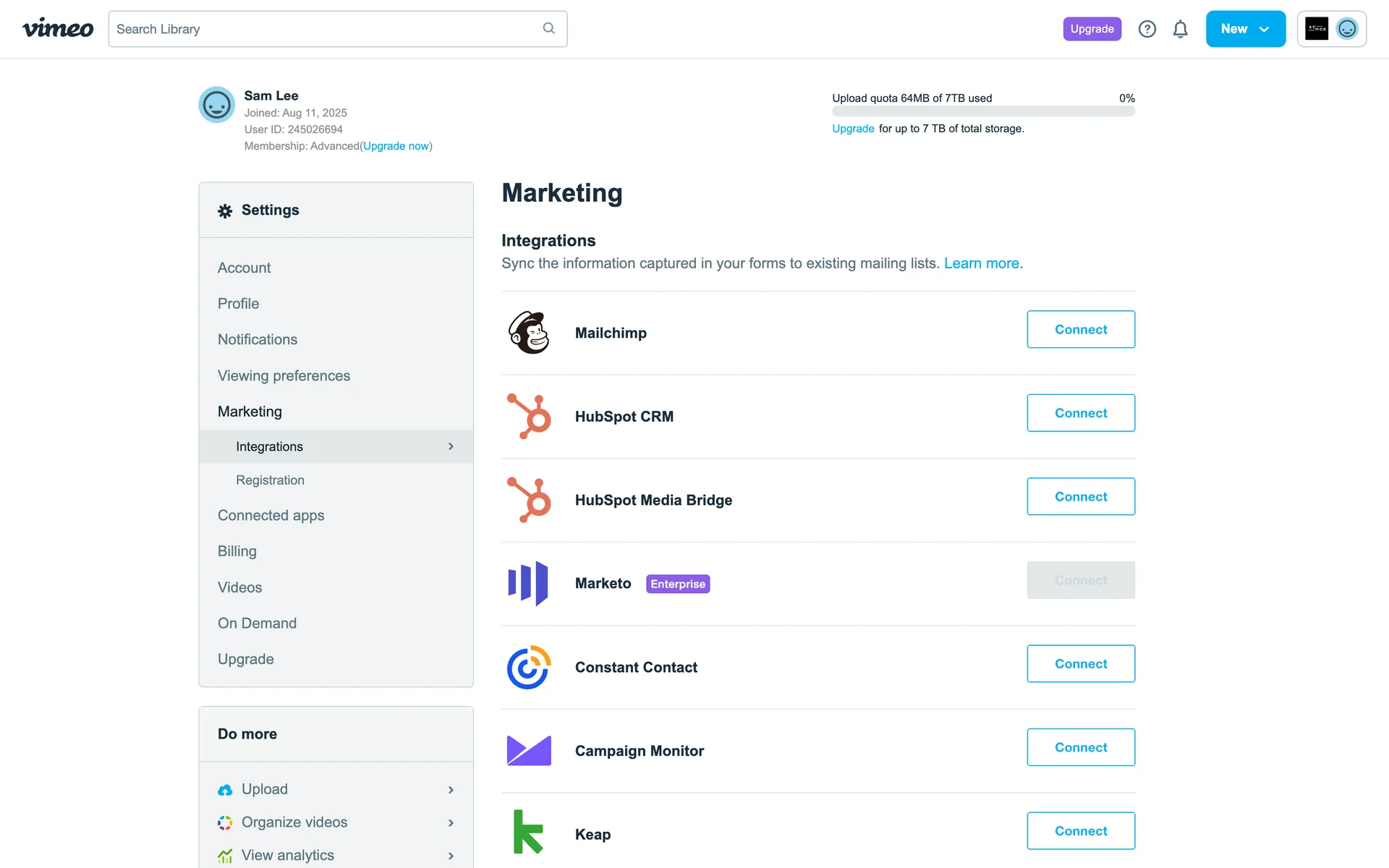Click the Constant Contact logo
Image resolution: width=1389 pixels, height=868 pixels.
click(x=529, y=667)
